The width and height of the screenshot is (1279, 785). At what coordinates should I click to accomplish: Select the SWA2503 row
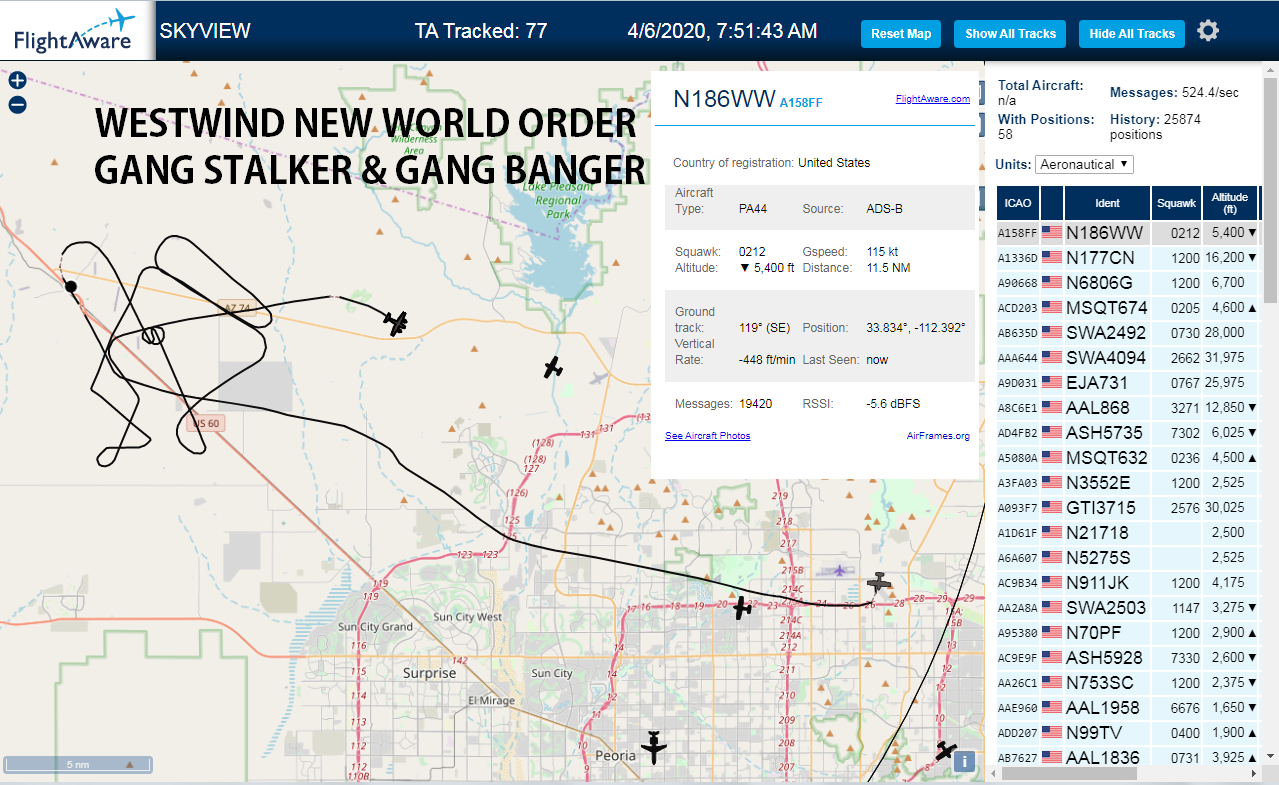(1128, 607)
